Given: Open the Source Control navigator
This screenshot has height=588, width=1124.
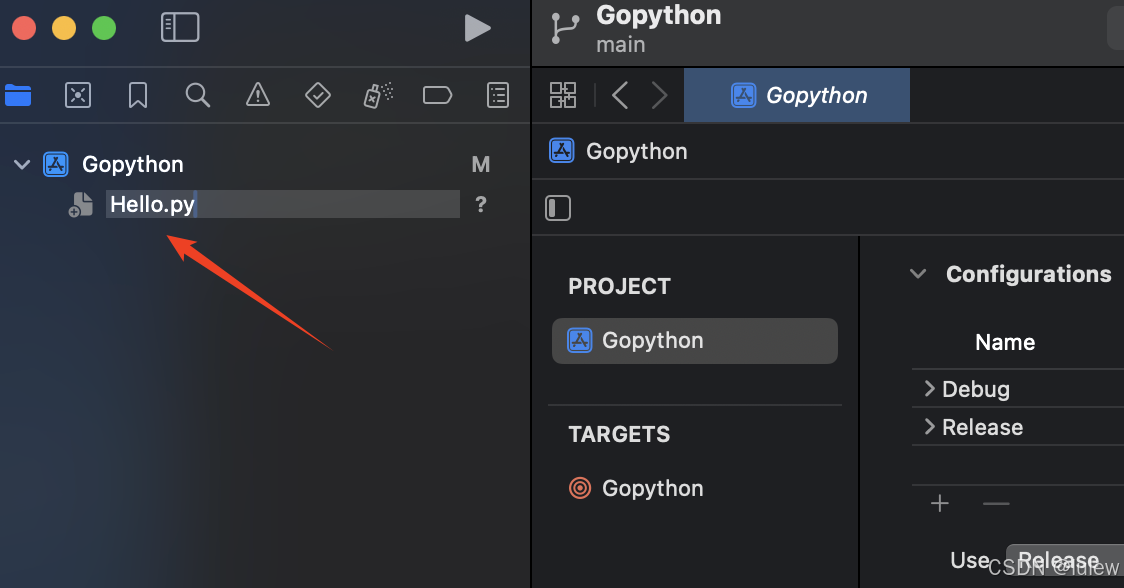Looking at the screenshot, I should click(78, 95).
